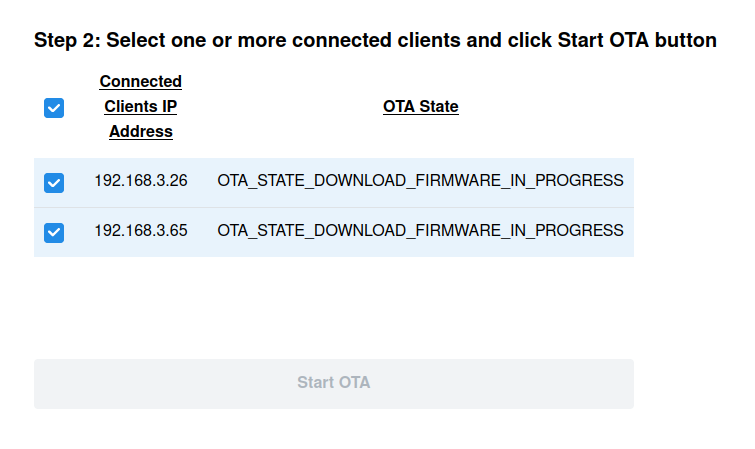Click the Step 2 instruction heading
Viewport: 755px width, 449px height.
coord(375,41)
